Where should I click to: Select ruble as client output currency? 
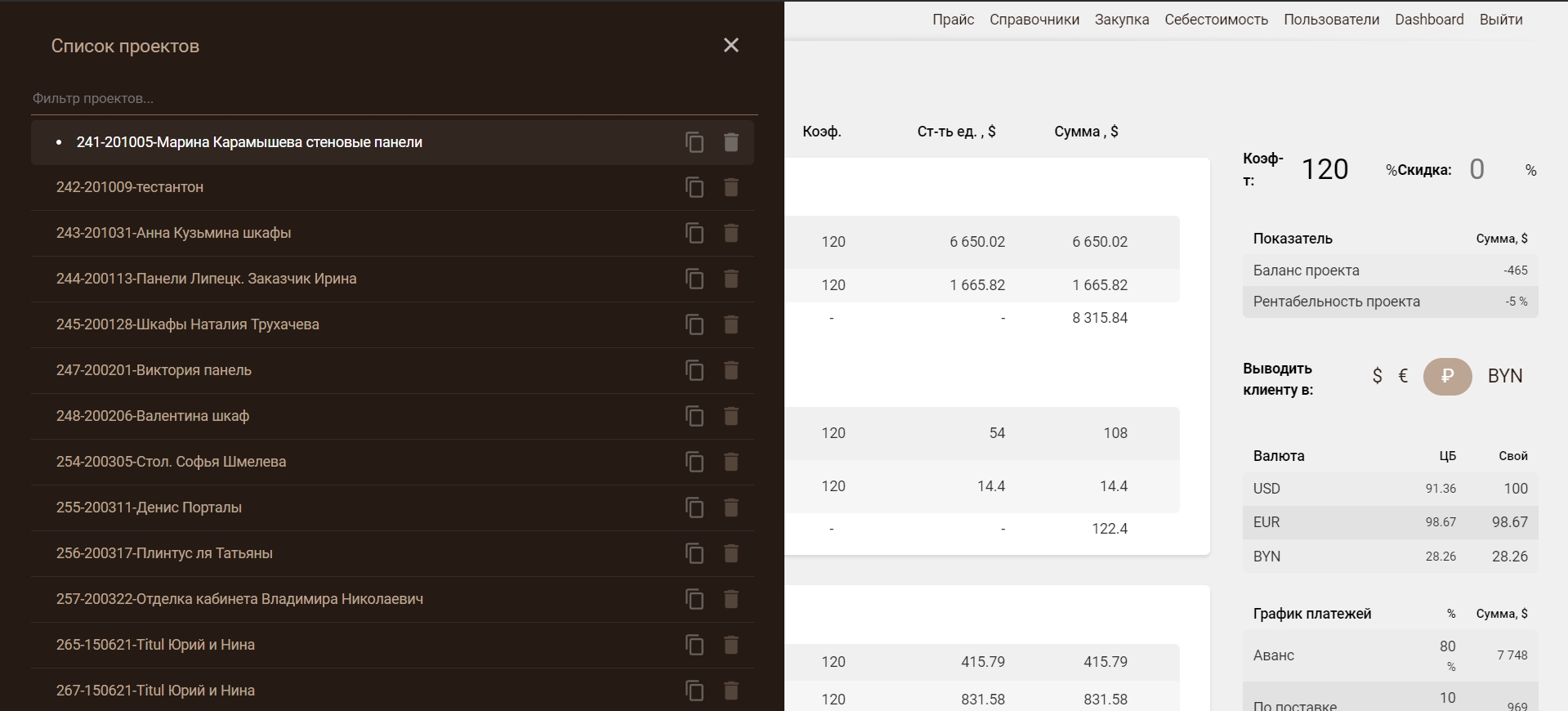(x=1447, y=376)
